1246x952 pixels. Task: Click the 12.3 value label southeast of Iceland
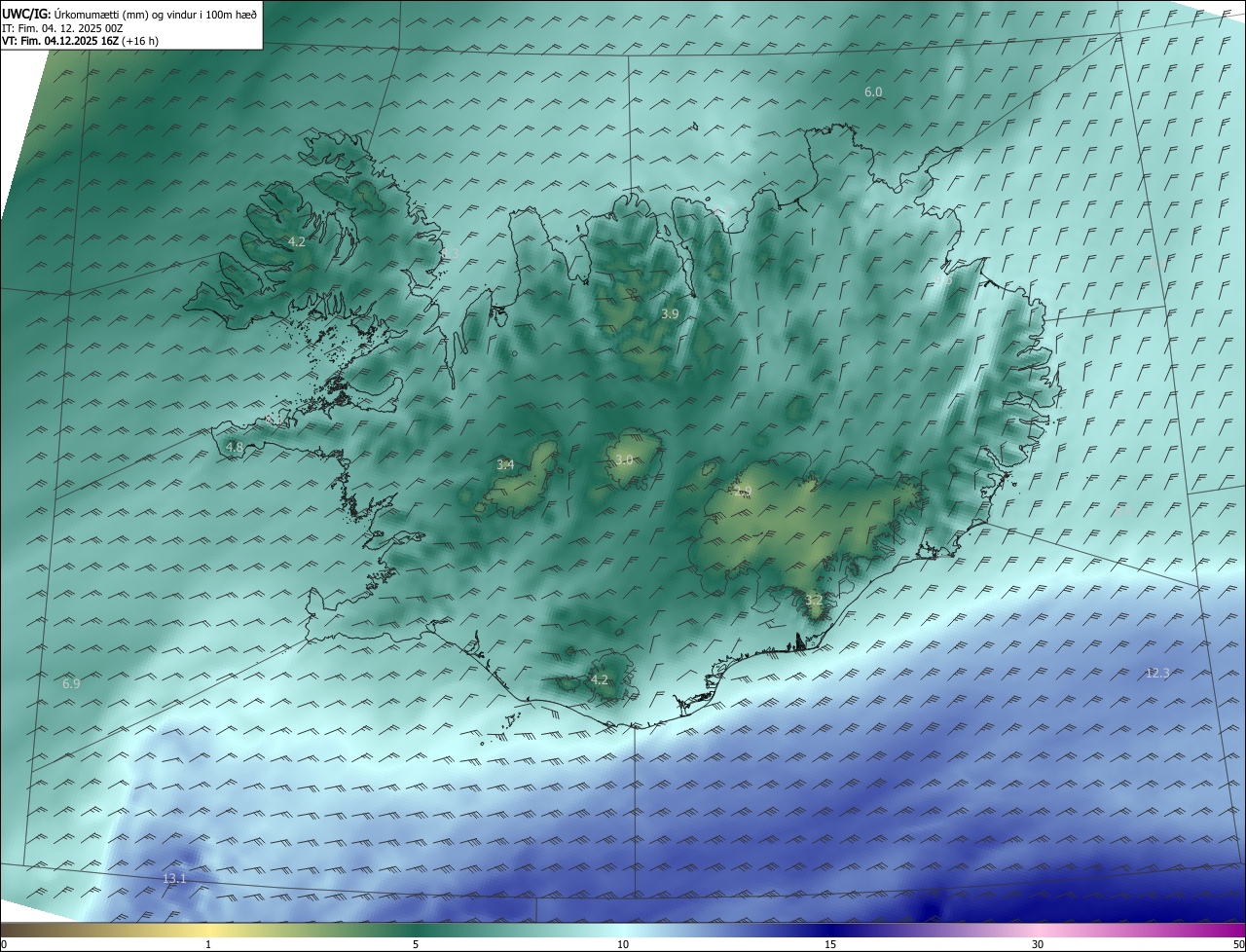point(1157,673)
